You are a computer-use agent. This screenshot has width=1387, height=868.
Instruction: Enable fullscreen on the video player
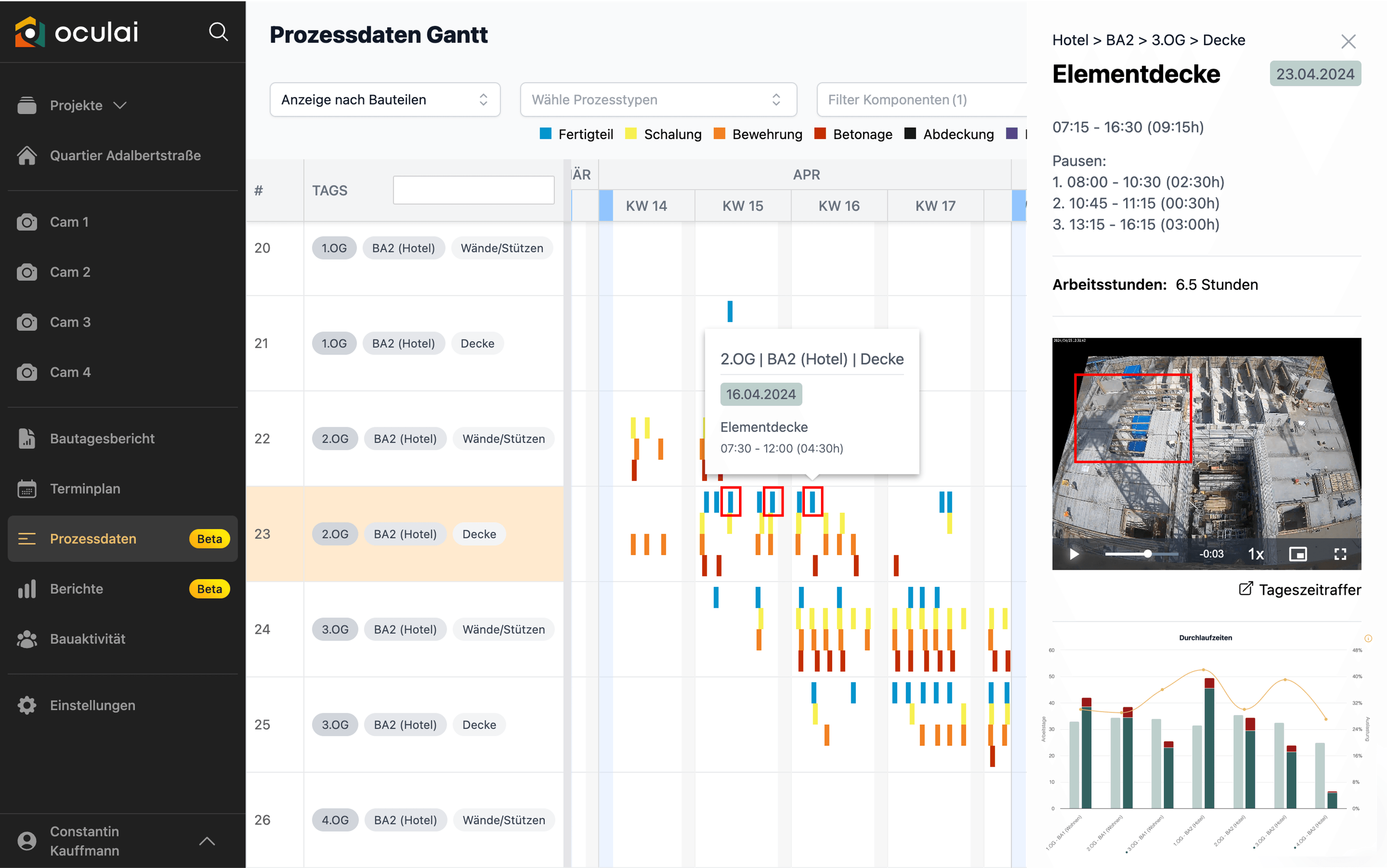click(1341, 553)
